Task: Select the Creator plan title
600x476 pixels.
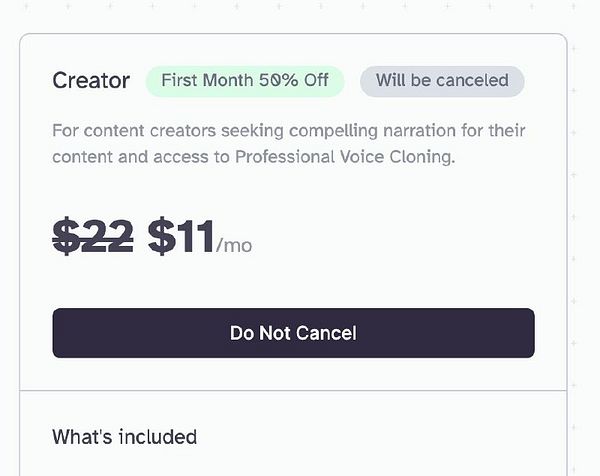Action: 91,81
